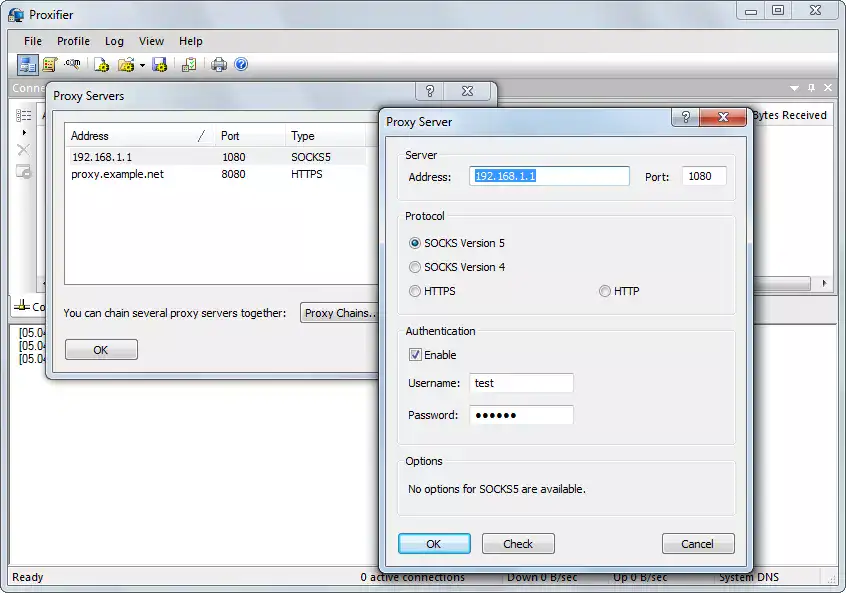Click the Print toolbar icon
This screenshot has width=846, height=593.
[219, 65]
